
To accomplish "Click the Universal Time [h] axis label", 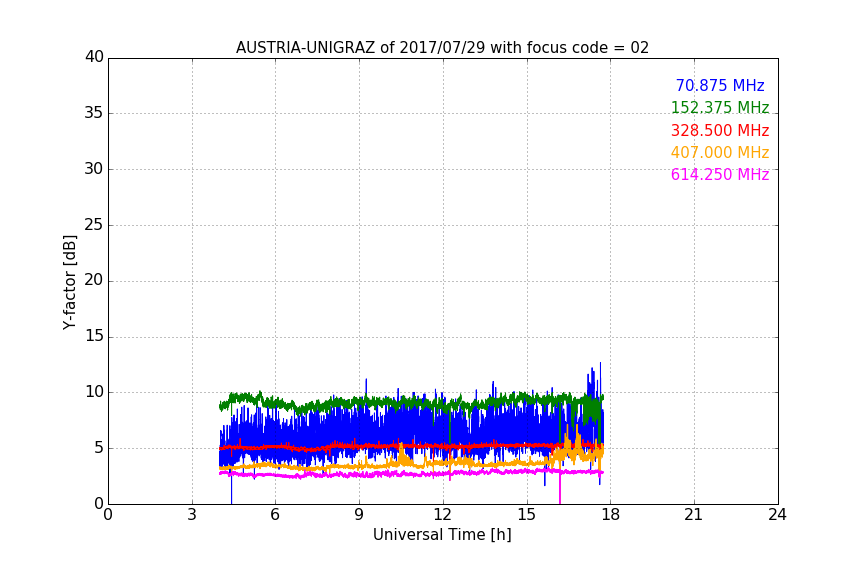I will tap(442, 534).
